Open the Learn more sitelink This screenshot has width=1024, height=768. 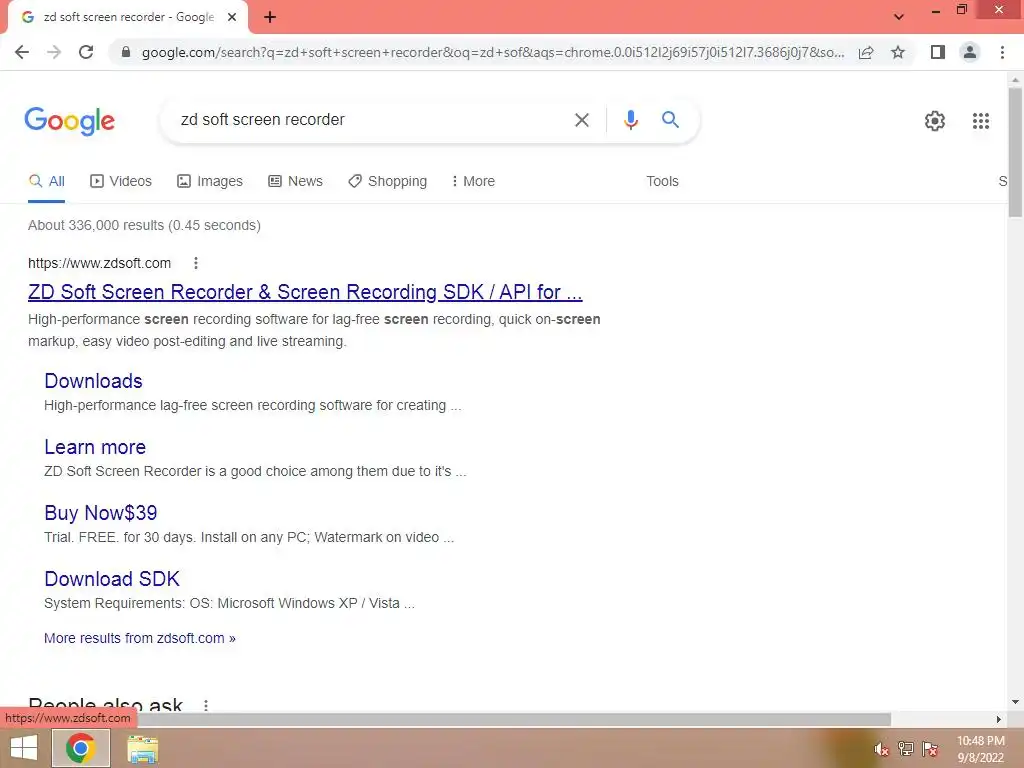tap(95, 447)
